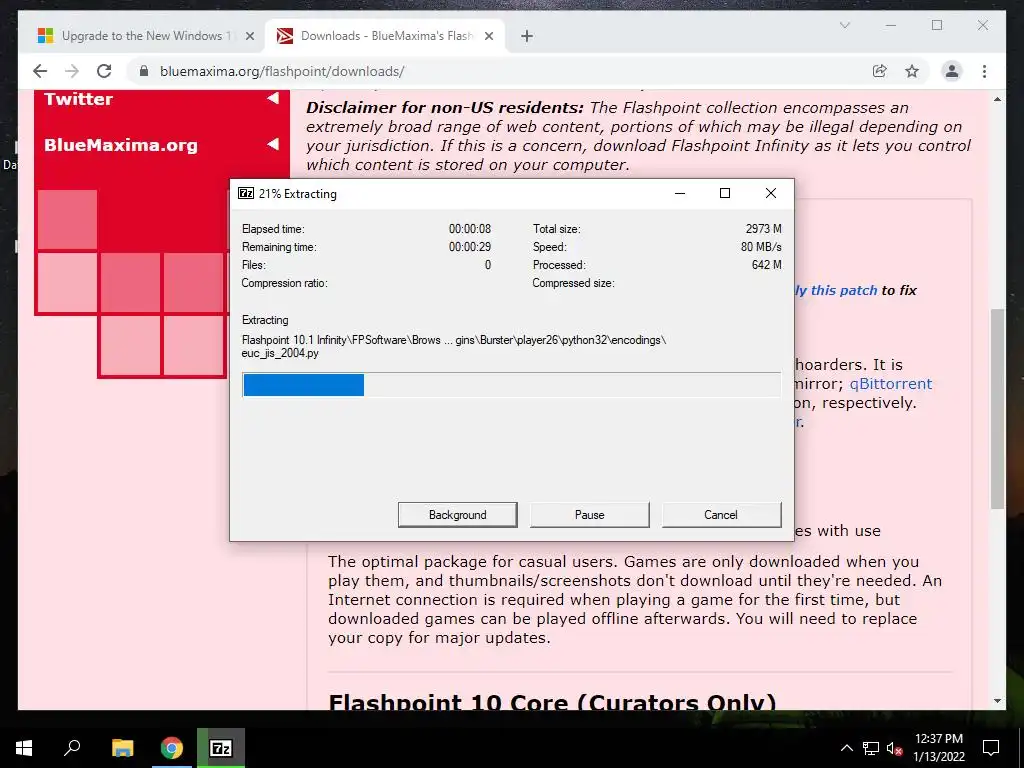Viewport: 1024px width, 768px height.
Task: Open the BlueMaxima.org sidebar link
Action: point(121,145)
